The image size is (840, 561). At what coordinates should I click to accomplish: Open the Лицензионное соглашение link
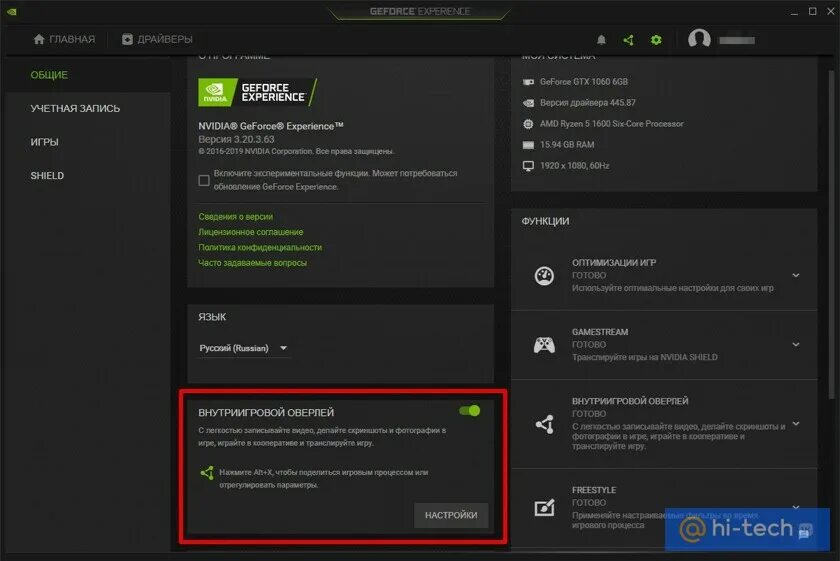coord(251,232)
